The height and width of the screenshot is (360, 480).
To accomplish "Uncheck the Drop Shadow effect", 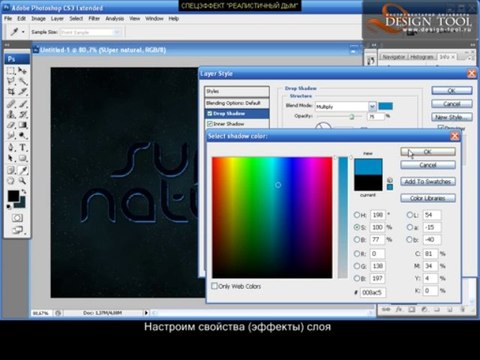I will (210, 114).
